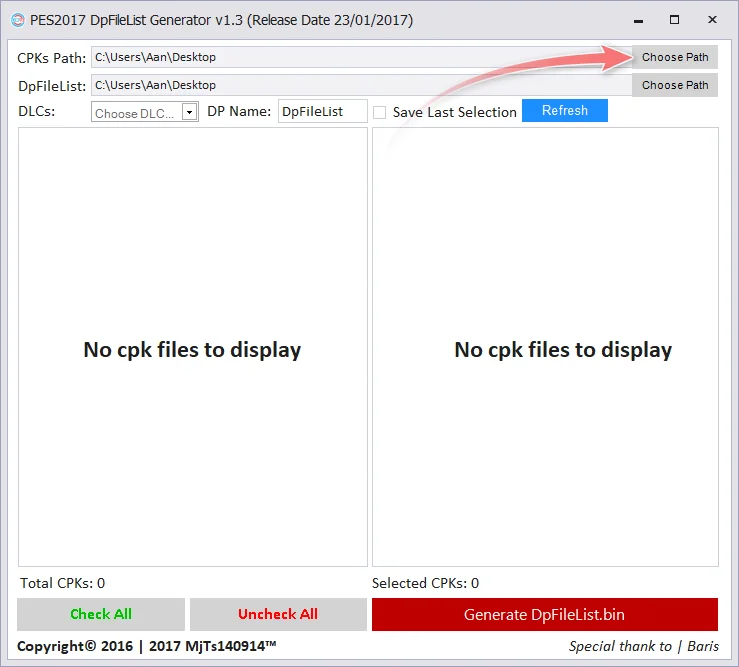Click the Total CPKs: 0 label
The height and width of the screenshot is (667, 739).
click(62, 583)
